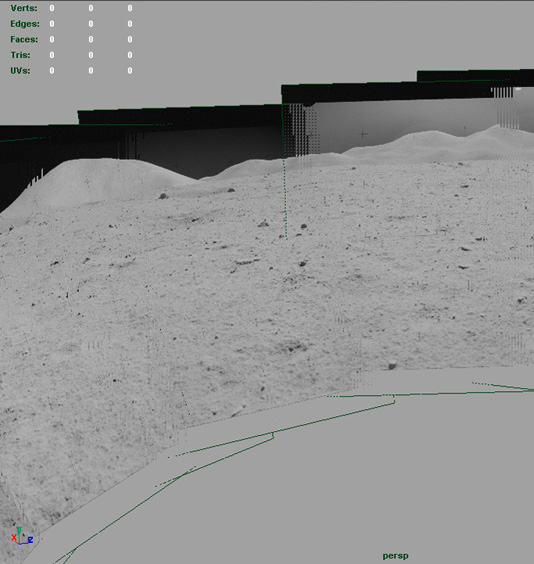Select the light rock at terrain's front edge
This screenshot has width=534, height=564.
[392, 365]
